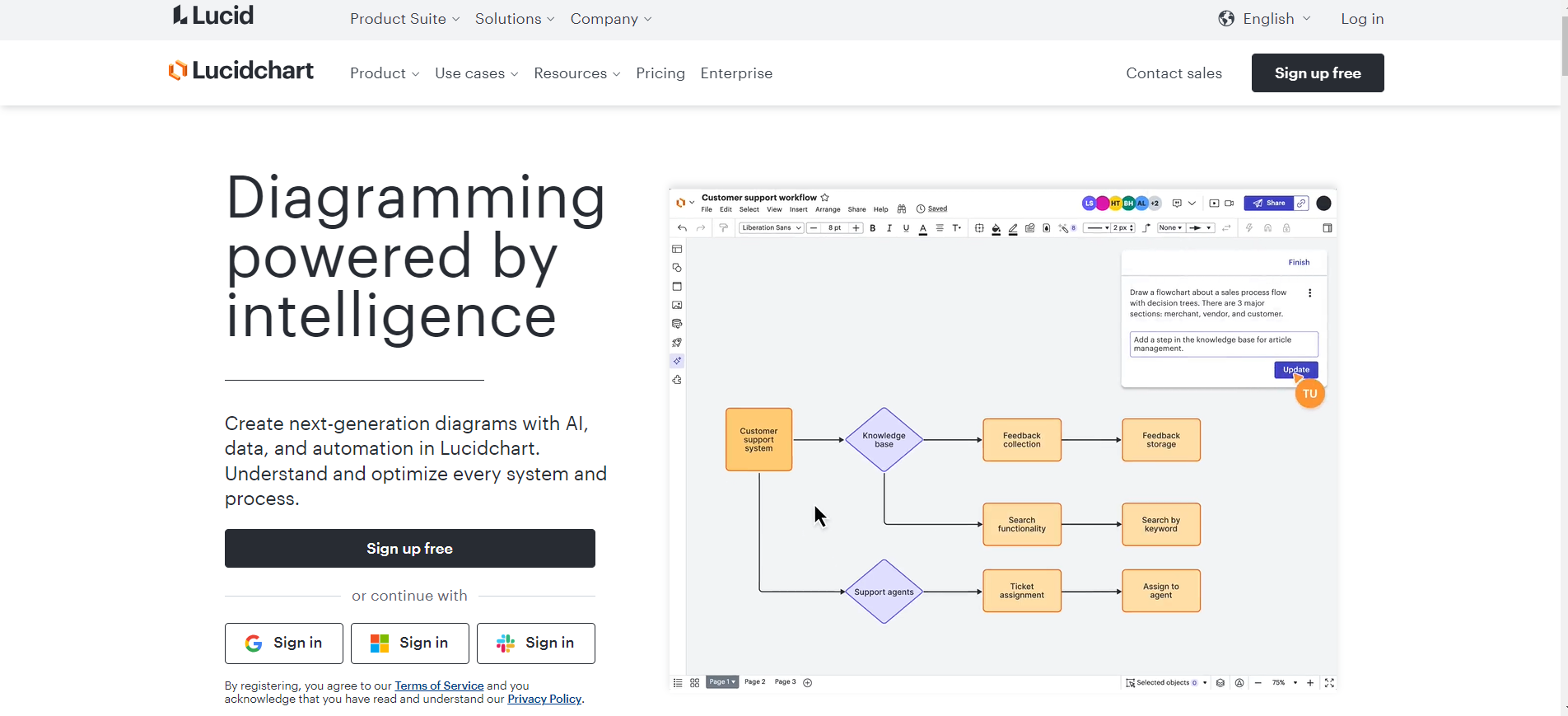The image size is (1568, 716).
Task: Click the copy link icon beside Share
Action: coord(1301,204)
